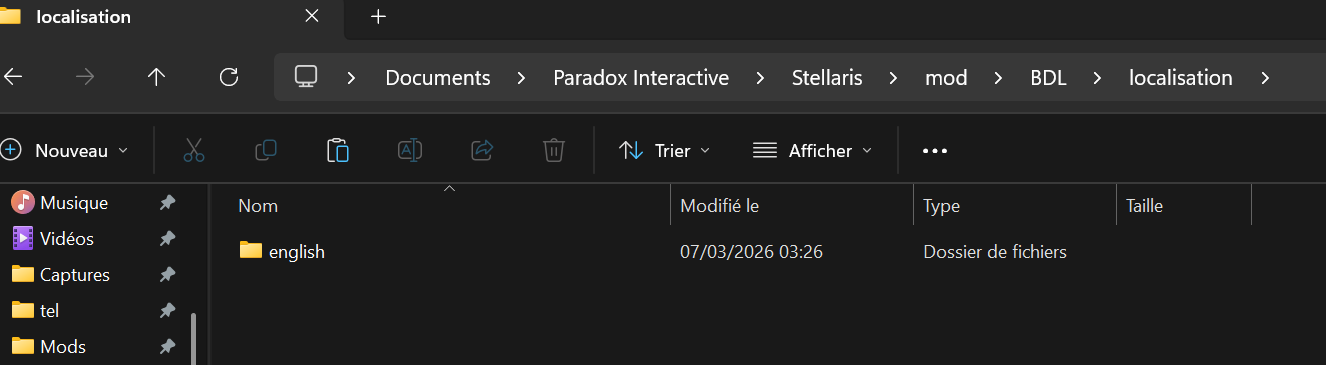Refresh the current folder view
Screen dimensions: 1326x365
click(x=229, y=77)
